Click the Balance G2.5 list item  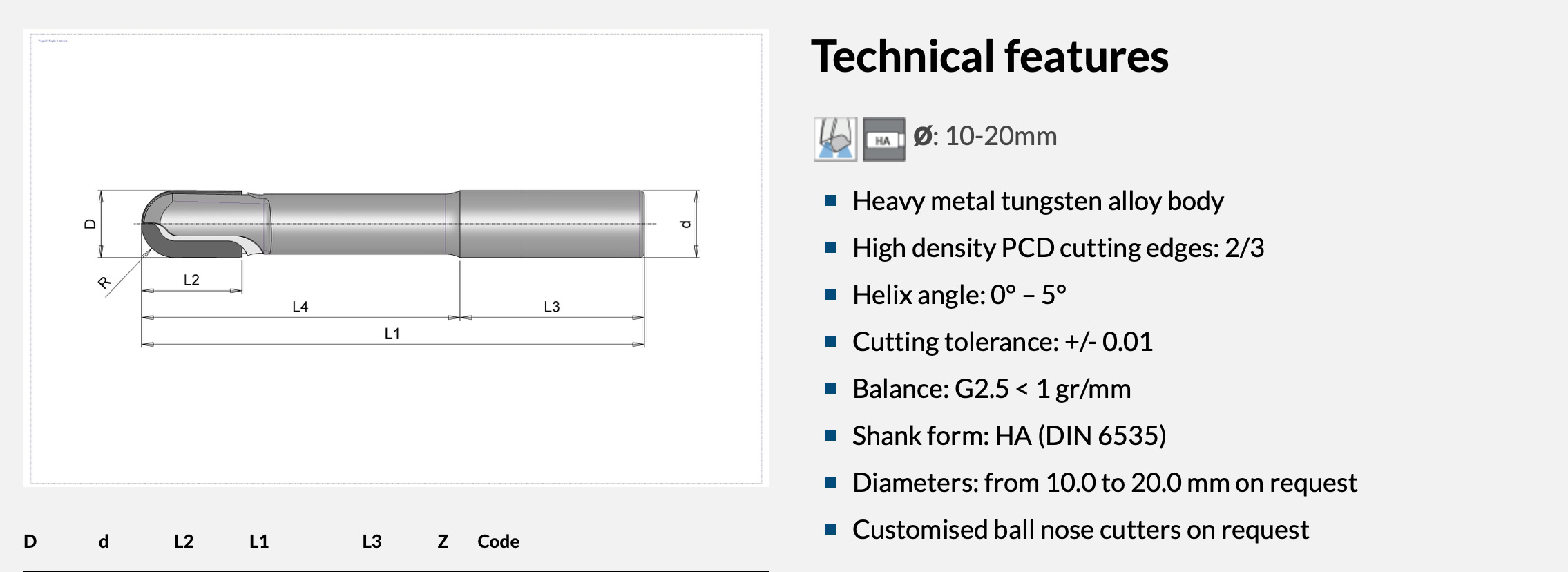[x=991, y=389]
